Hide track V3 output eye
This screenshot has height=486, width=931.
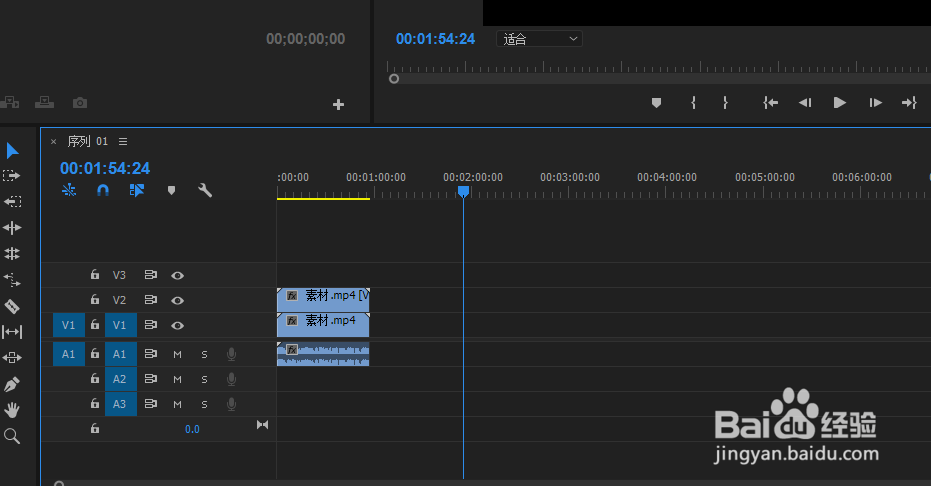coord(177,275)
